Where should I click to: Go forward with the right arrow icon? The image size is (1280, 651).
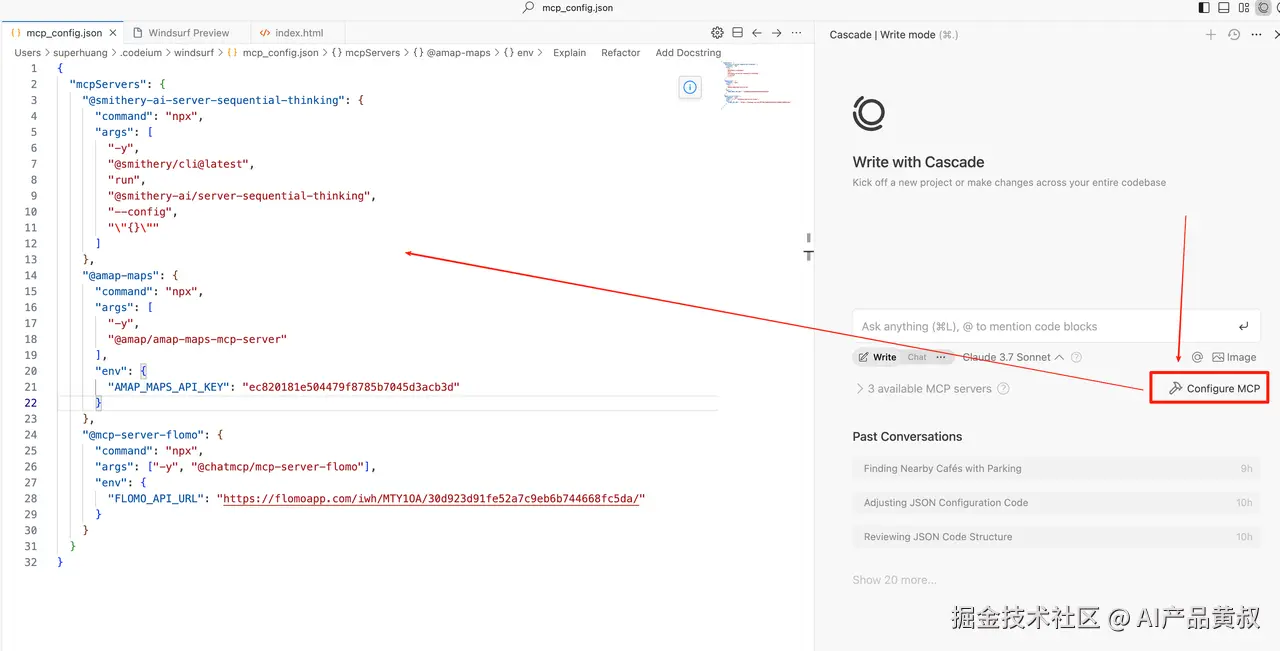pyautogui.click(x=776, y=33)
